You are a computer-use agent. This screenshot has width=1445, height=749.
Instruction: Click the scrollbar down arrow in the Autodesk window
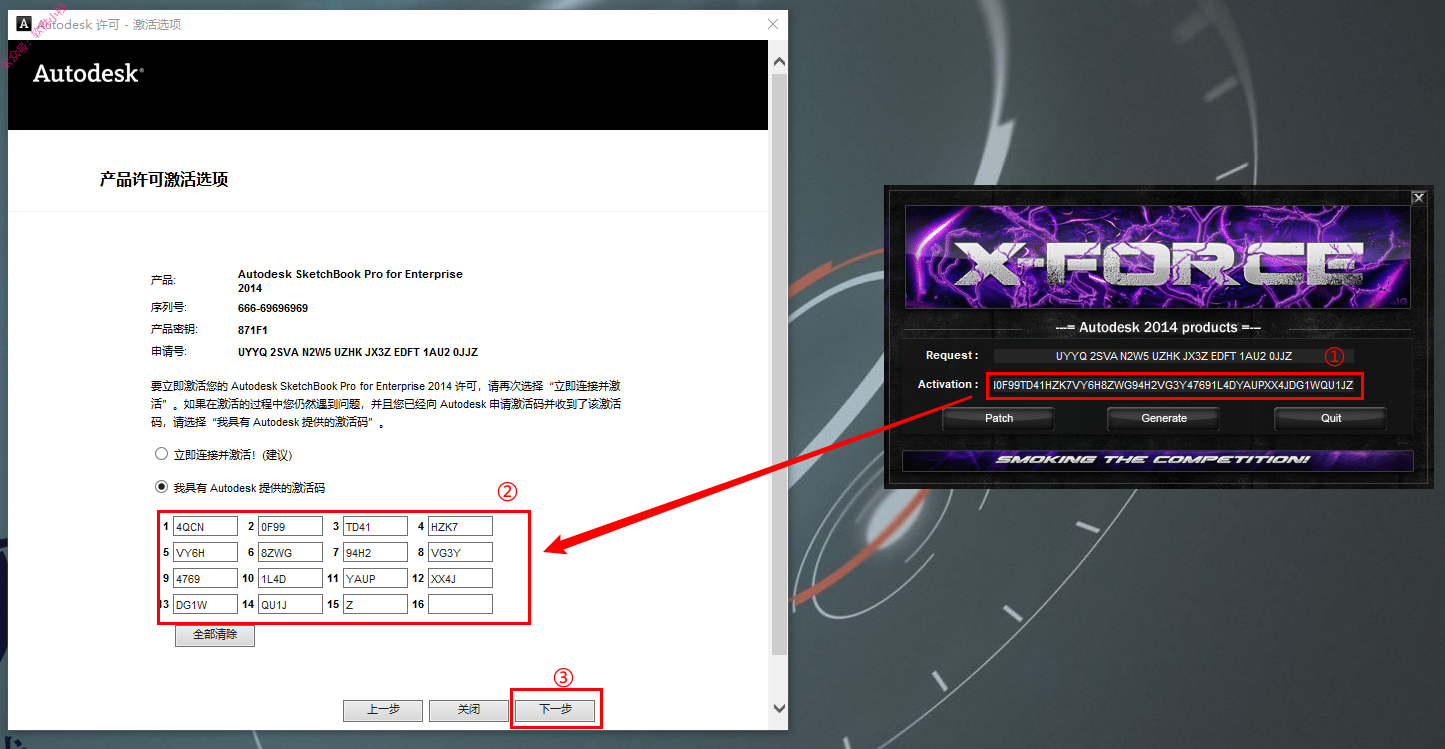[780, 707]
